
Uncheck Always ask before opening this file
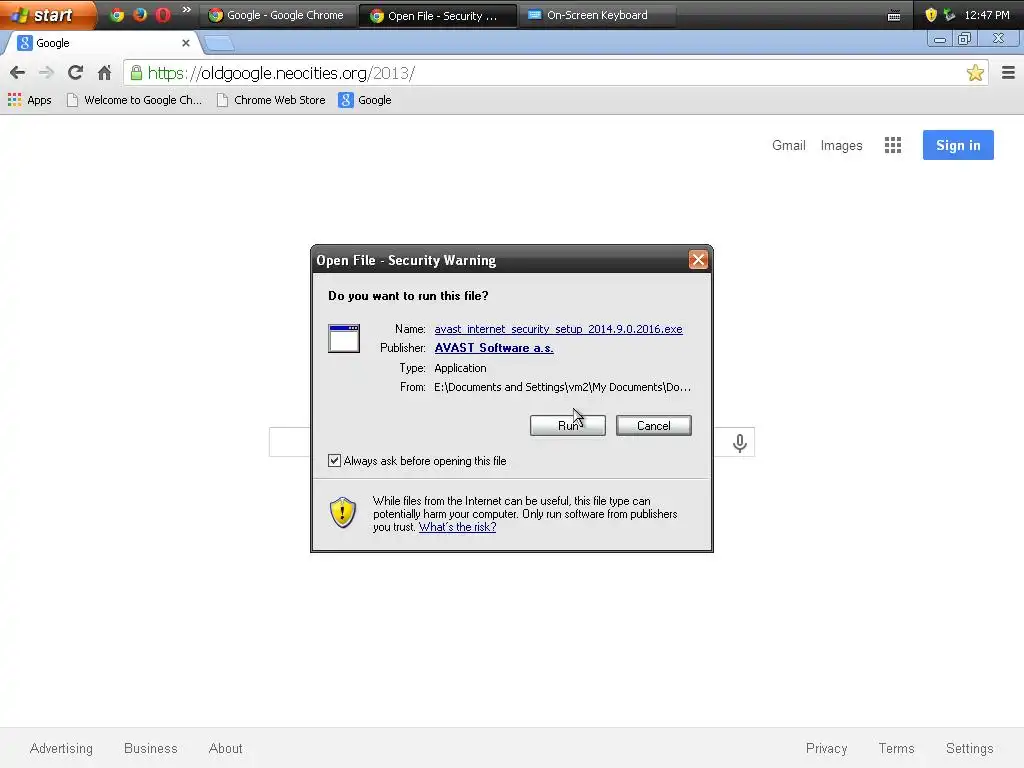click(x=334, y=460)
